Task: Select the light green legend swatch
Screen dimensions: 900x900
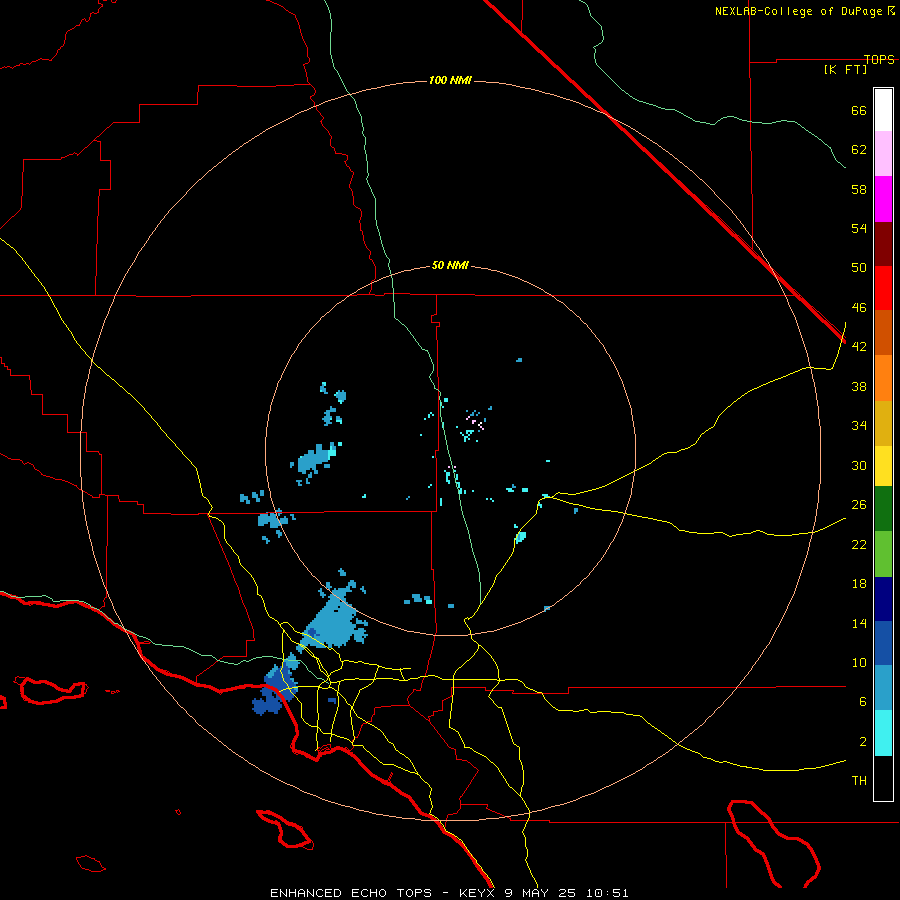Action: [883, 554]
